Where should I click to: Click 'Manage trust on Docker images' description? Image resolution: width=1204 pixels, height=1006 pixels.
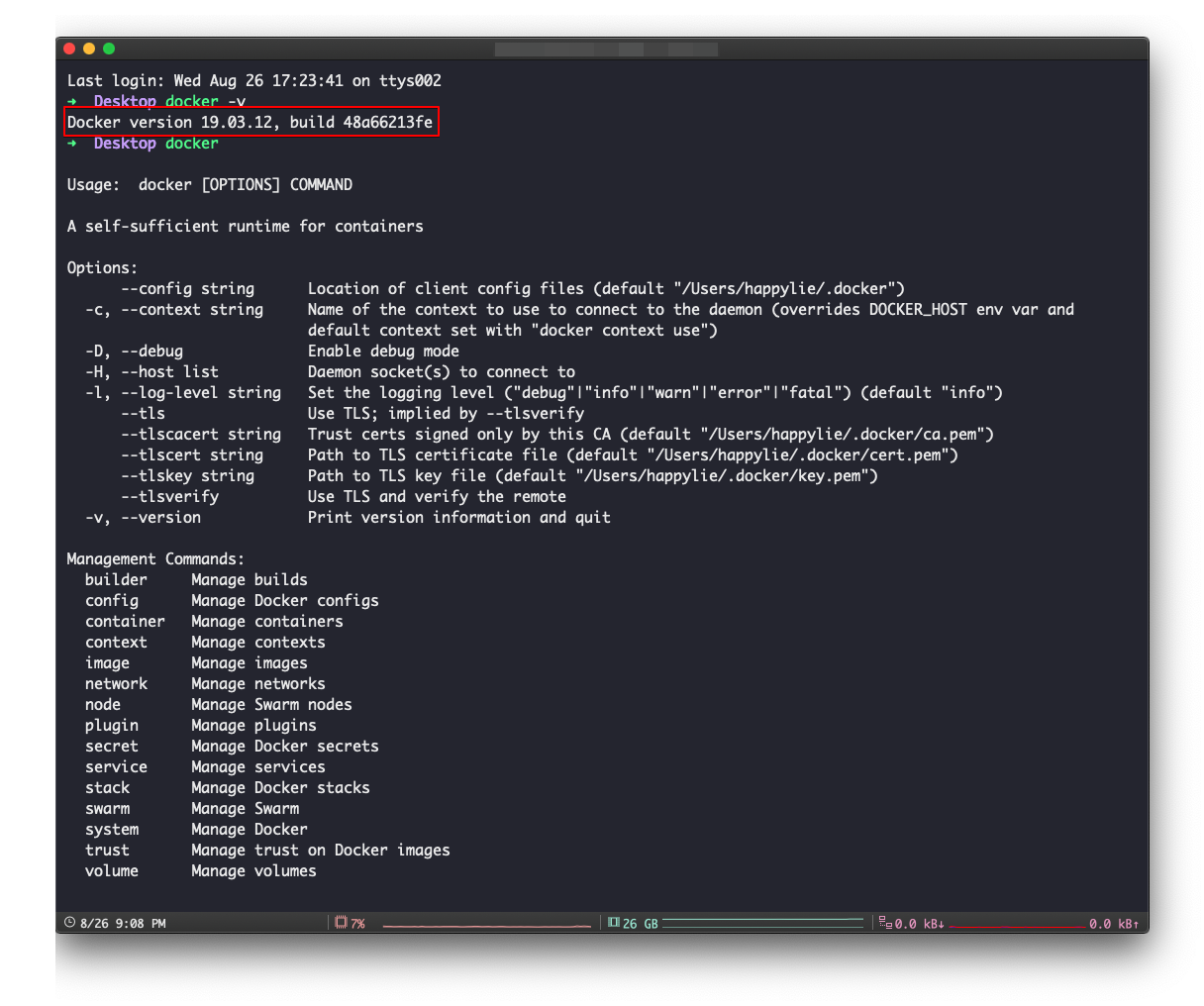[x=321, y=851]
